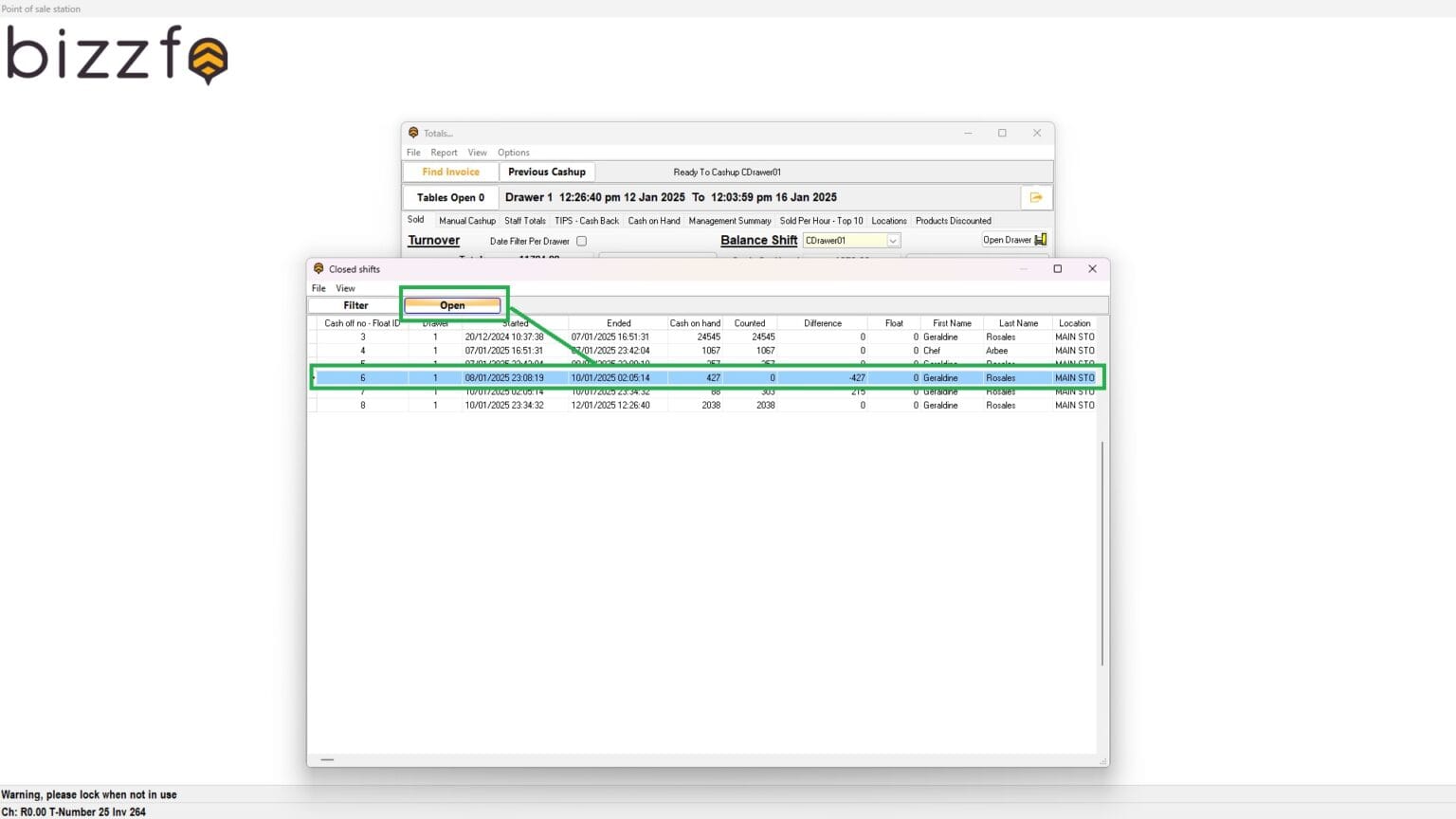
Task: Select the TIPS - Cash Back tab
Action: 586,220
